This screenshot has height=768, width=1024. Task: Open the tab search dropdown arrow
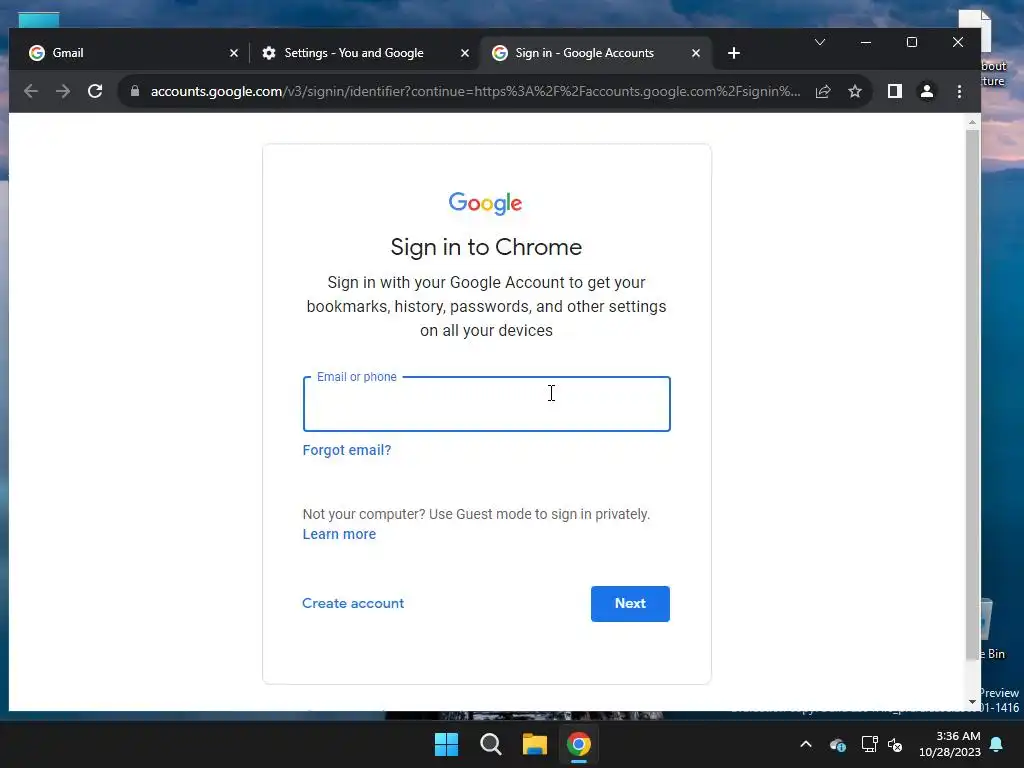(x=820, y=42)
